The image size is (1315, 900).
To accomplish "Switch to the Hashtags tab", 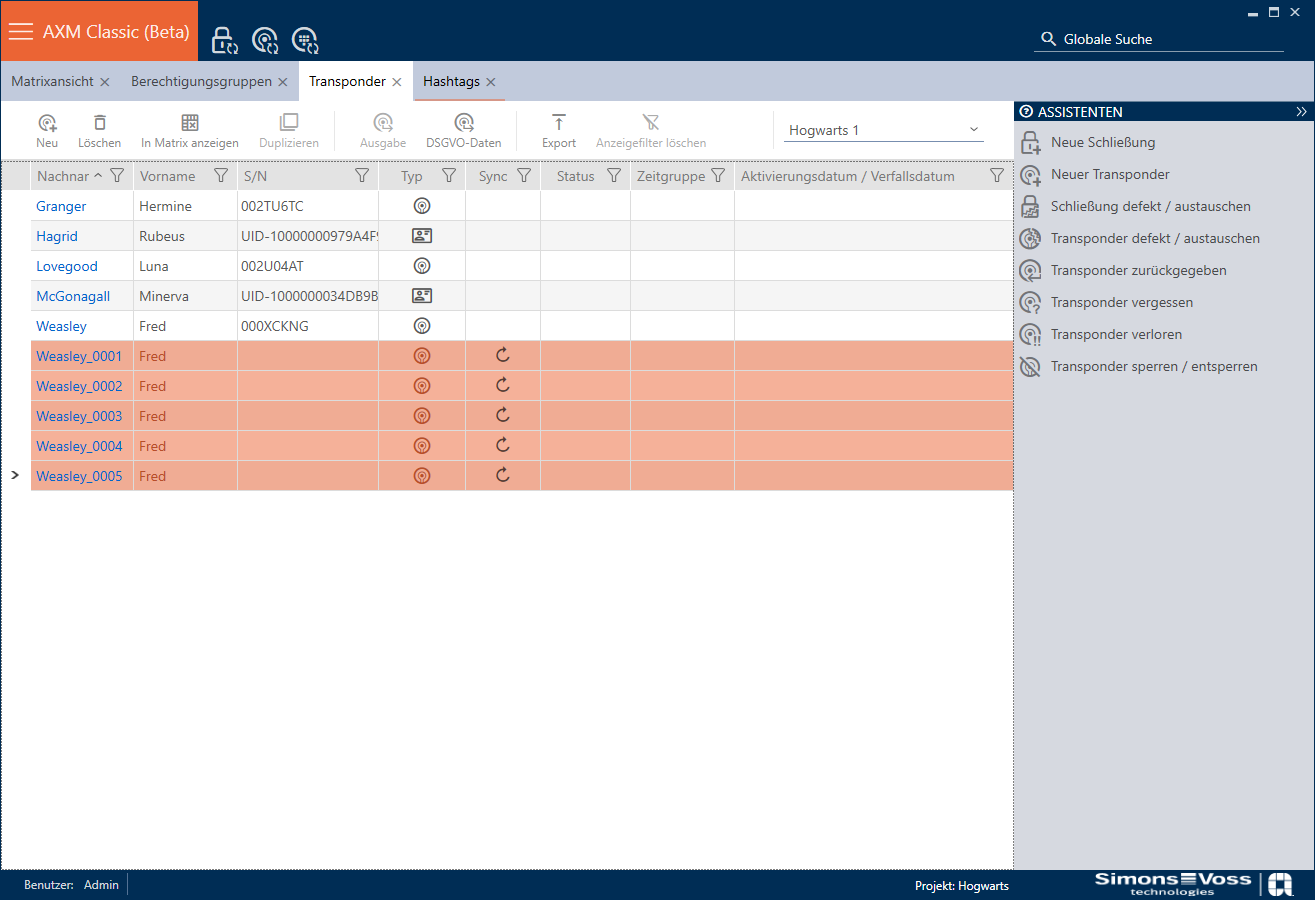I will tap(451, 82).
